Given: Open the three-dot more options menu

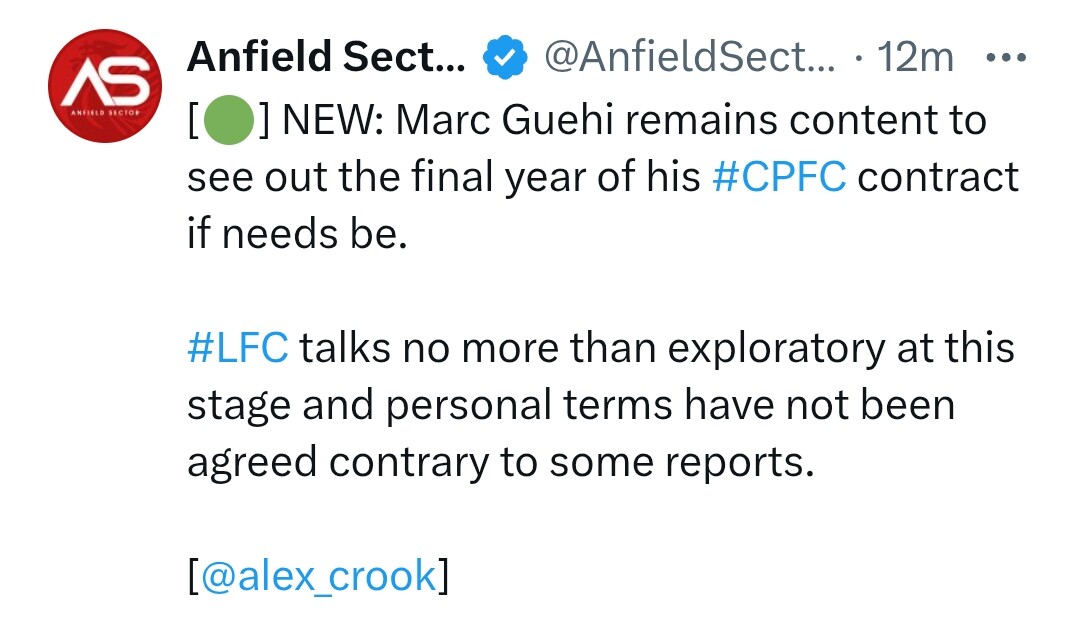Looking at the screenshot, I should point(1006,58).
